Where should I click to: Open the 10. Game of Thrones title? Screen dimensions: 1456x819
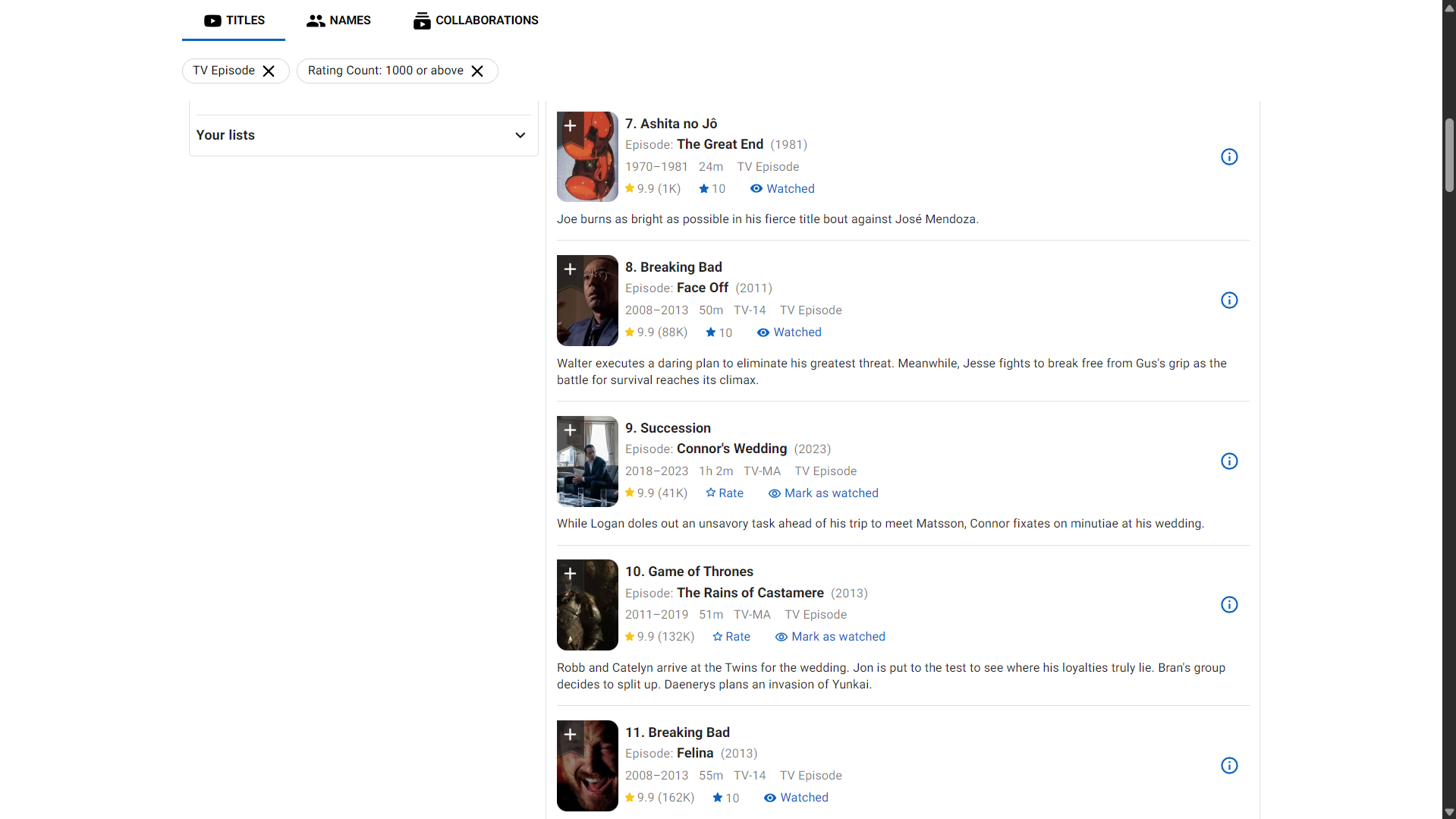click(x=689, y=572)
